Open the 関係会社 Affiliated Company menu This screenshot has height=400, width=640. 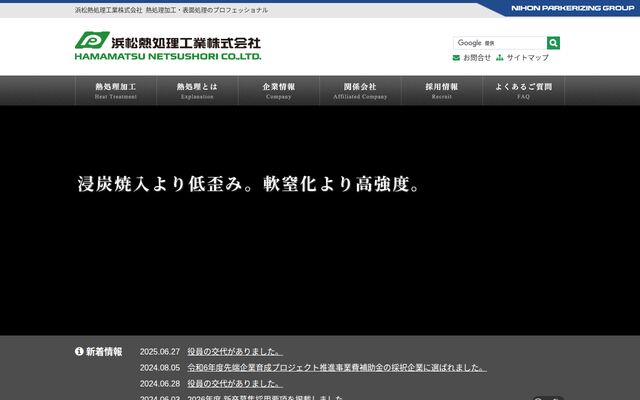click(360, 91)
